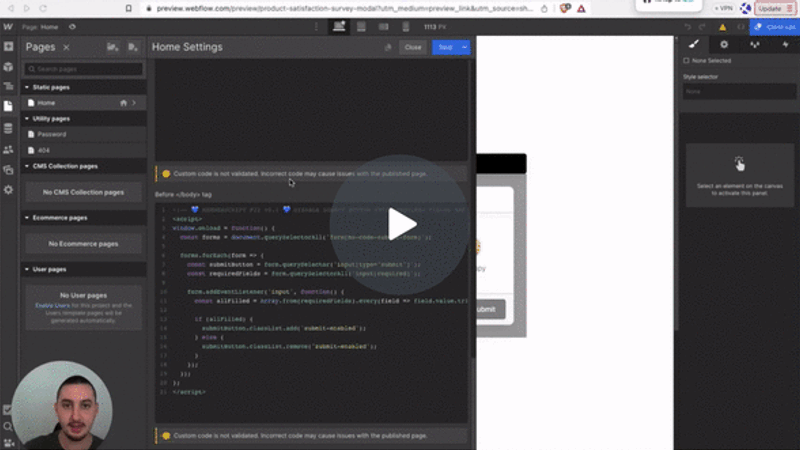Select the mobile landscape breakpoint icon
This screenshot has height=450, width=800.
(383, 27)
